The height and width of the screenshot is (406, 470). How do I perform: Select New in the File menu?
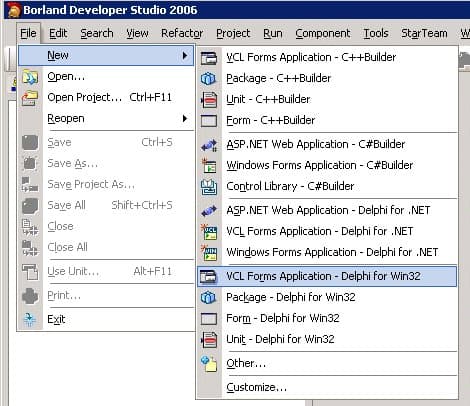coord(106,55)
